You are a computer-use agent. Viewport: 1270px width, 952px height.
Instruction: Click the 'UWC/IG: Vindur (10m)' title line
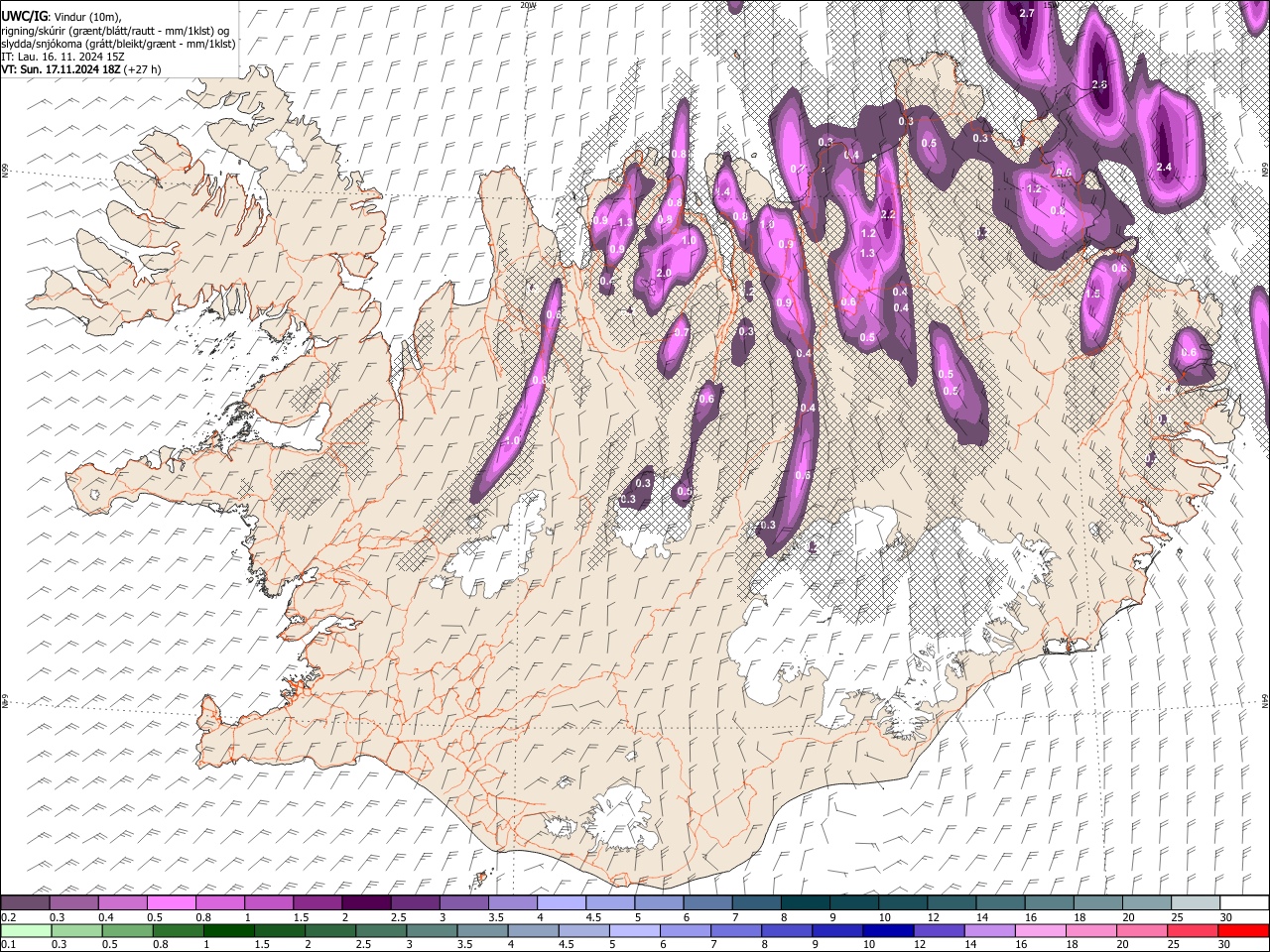coord(62,17)
